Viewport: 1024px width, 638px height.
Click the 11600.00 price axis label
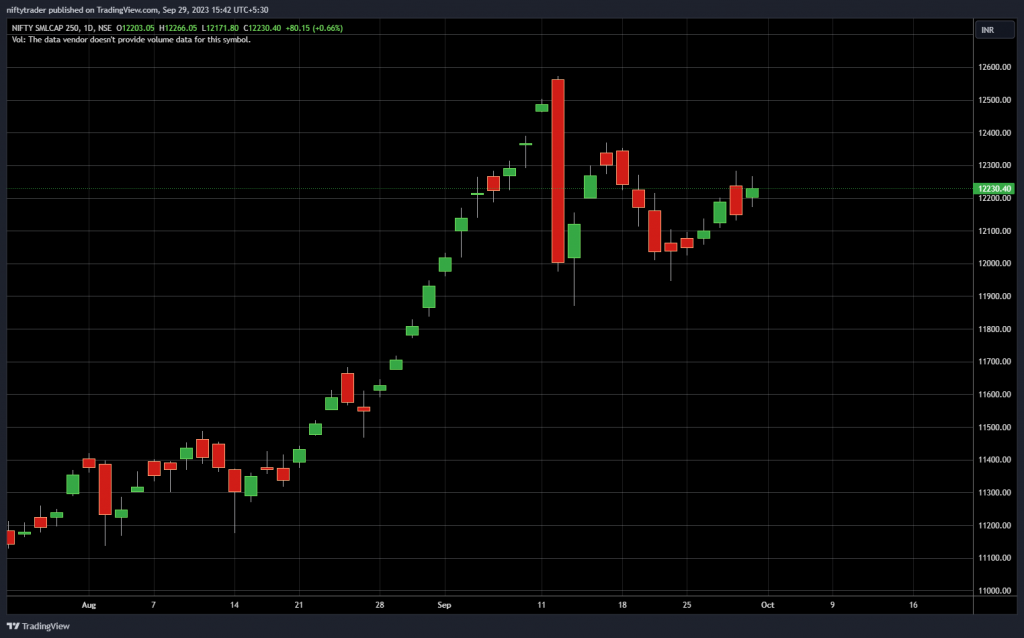(994, 394)
